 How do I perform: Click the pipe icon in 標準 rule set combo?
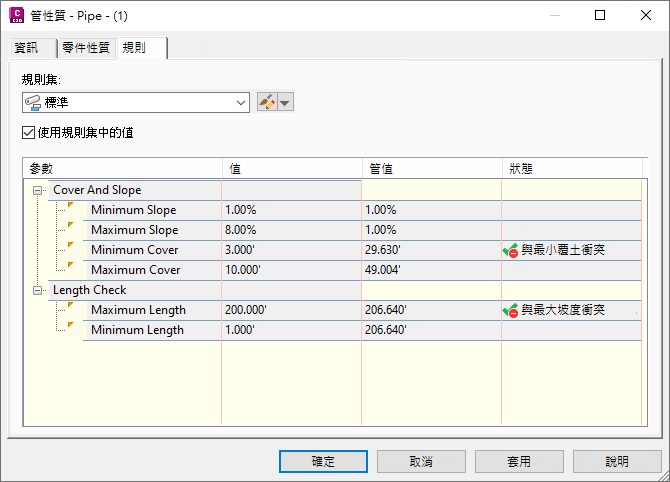point(33,103)
